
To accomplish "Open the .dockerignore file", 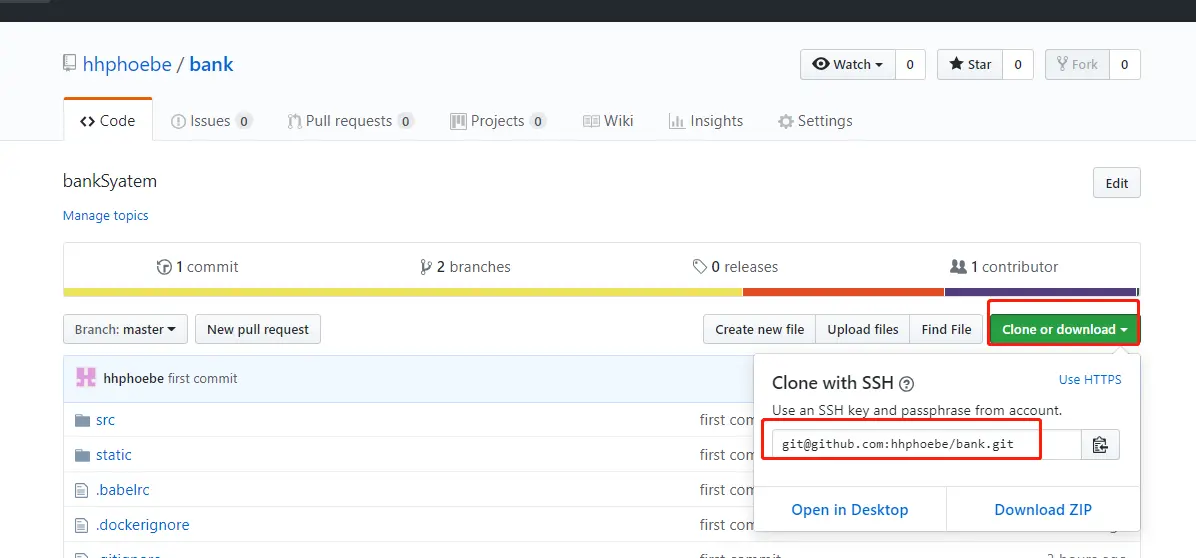I will [x=143, y=525].
